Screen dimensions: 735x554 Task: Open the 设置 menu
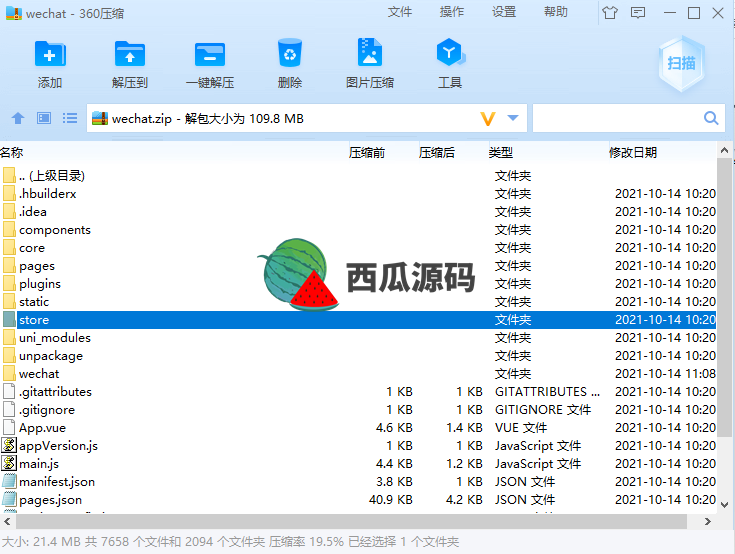tap(504, 12)
